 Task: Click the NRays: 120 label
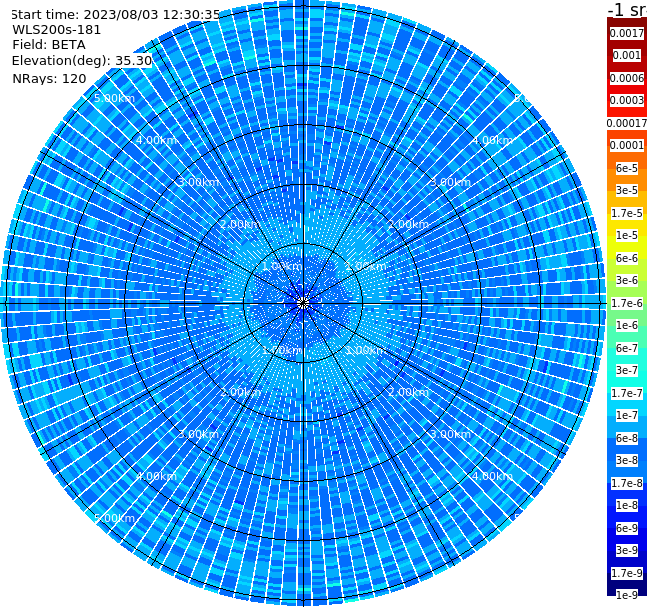pyautogui.click(x=49, y=78)
